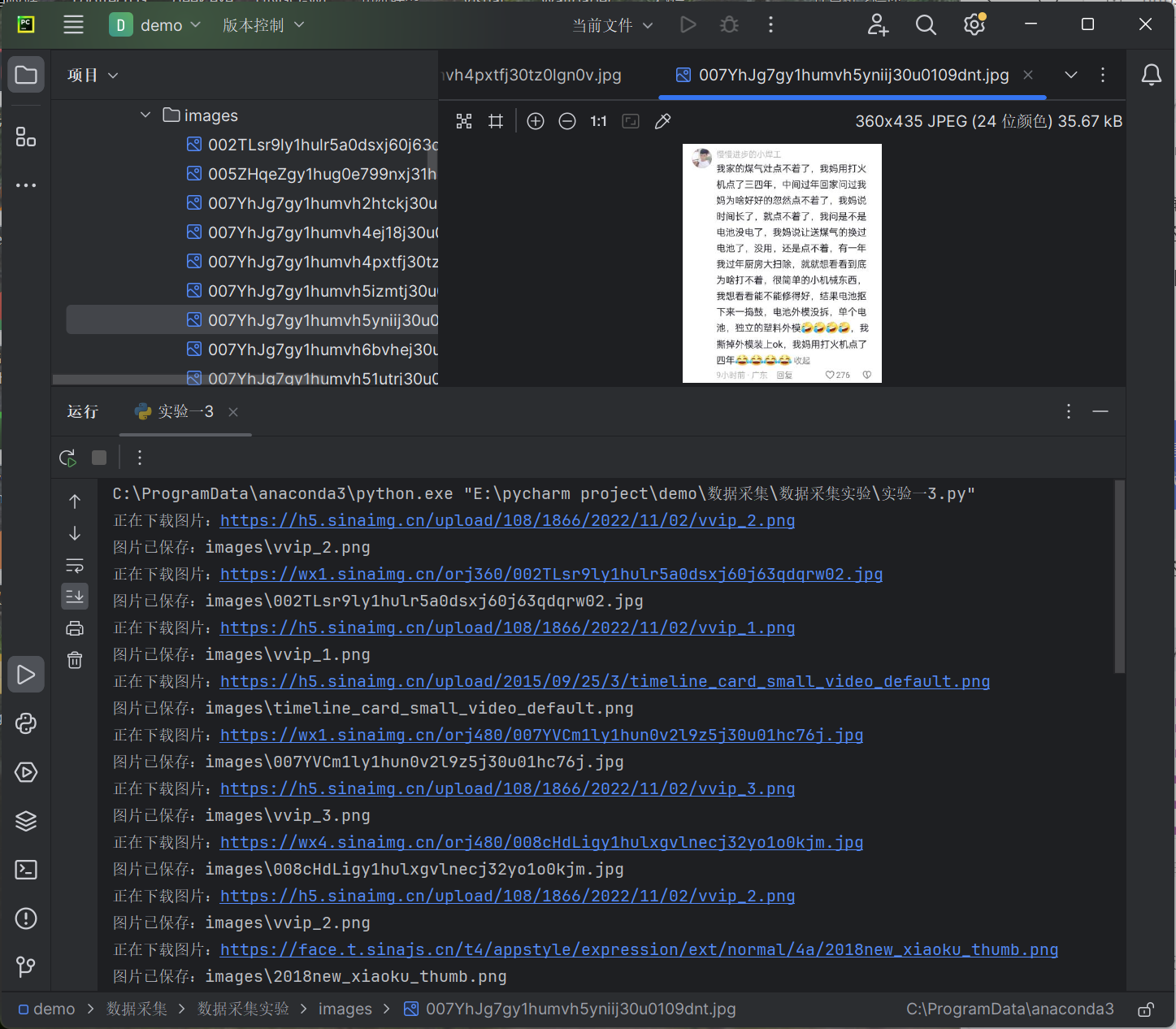Open more run actions vertical dots

[770, 25]
